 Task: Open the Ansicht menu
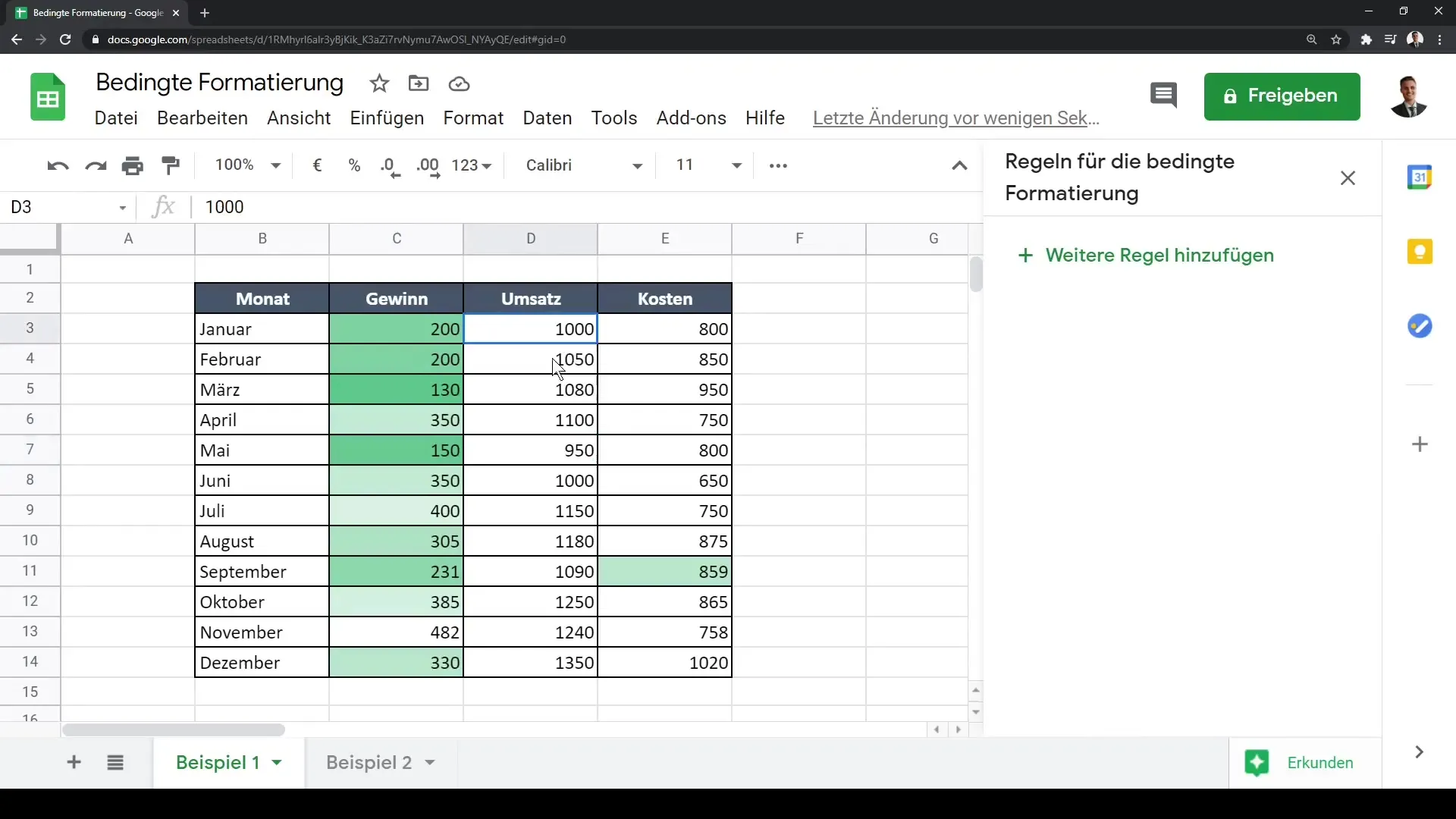tap(299, 118)
